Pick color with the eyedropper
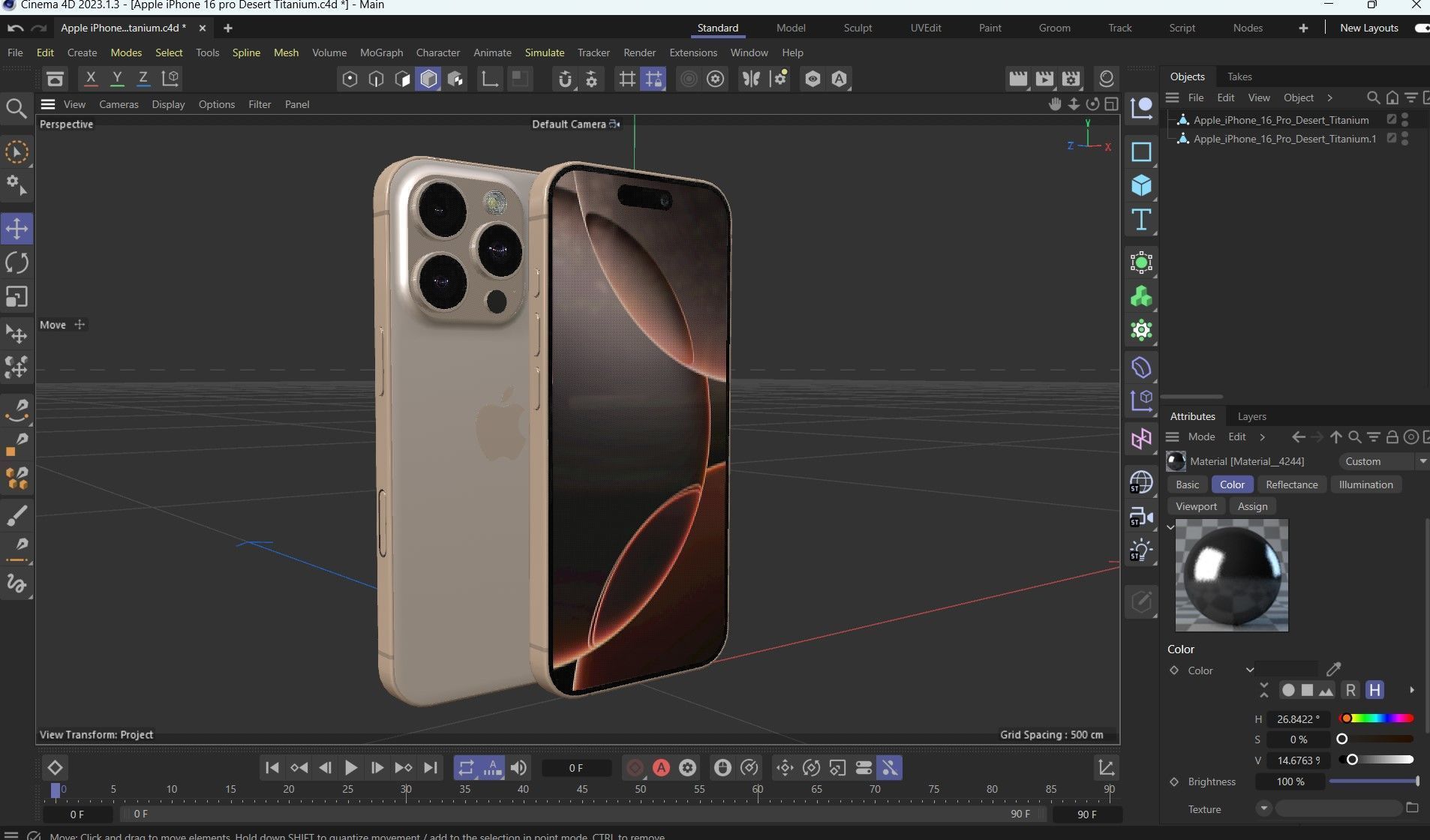 (1333, 669)
